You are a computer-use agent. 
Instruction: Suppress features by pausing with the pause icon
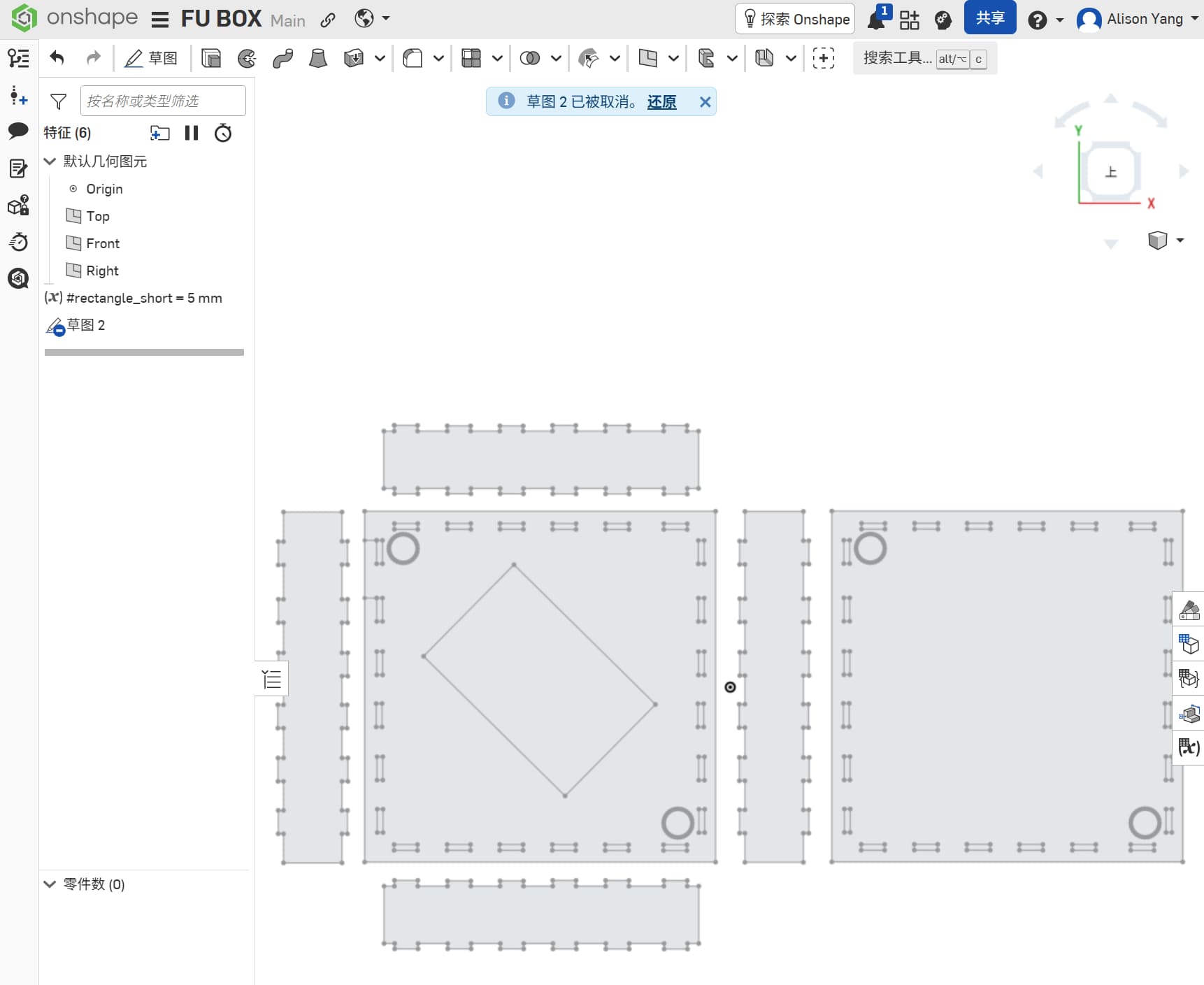click(x=191, y=133)
